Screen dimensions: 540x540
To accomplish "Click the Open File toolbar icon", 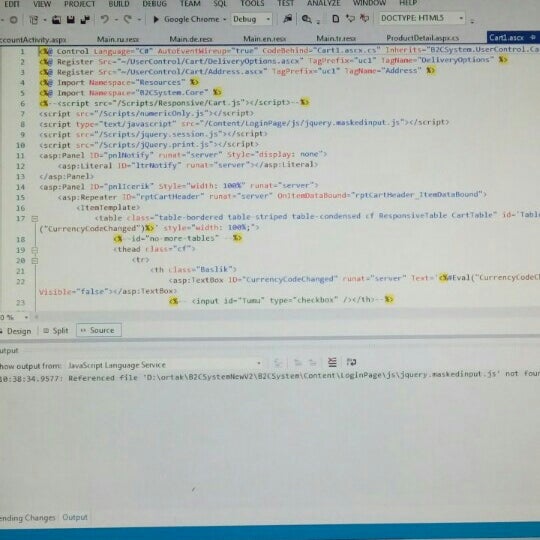I will coord(56,20).
